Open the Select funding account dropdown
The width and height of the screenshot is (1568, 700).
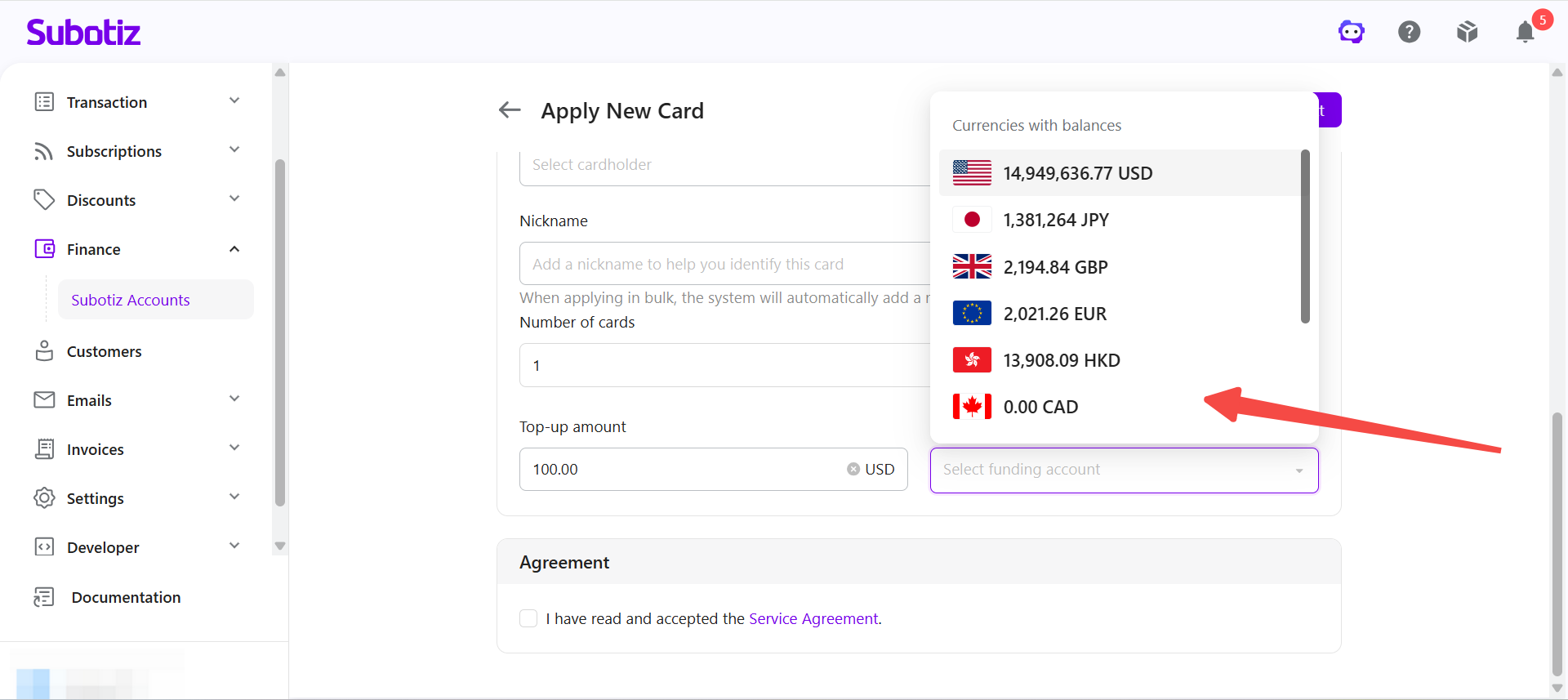coord(1124,470)
